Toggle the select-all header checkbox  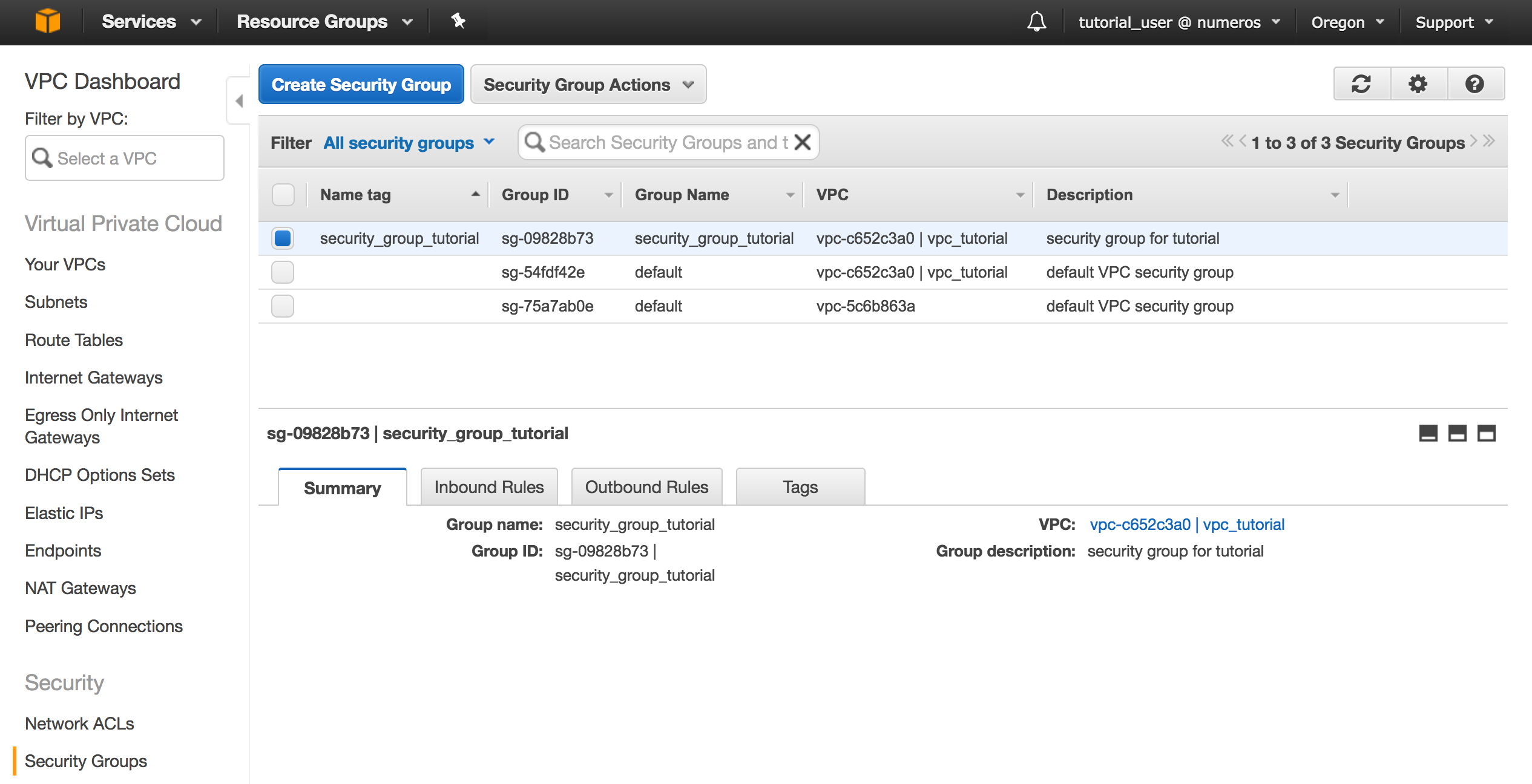[x=283, y=195]
